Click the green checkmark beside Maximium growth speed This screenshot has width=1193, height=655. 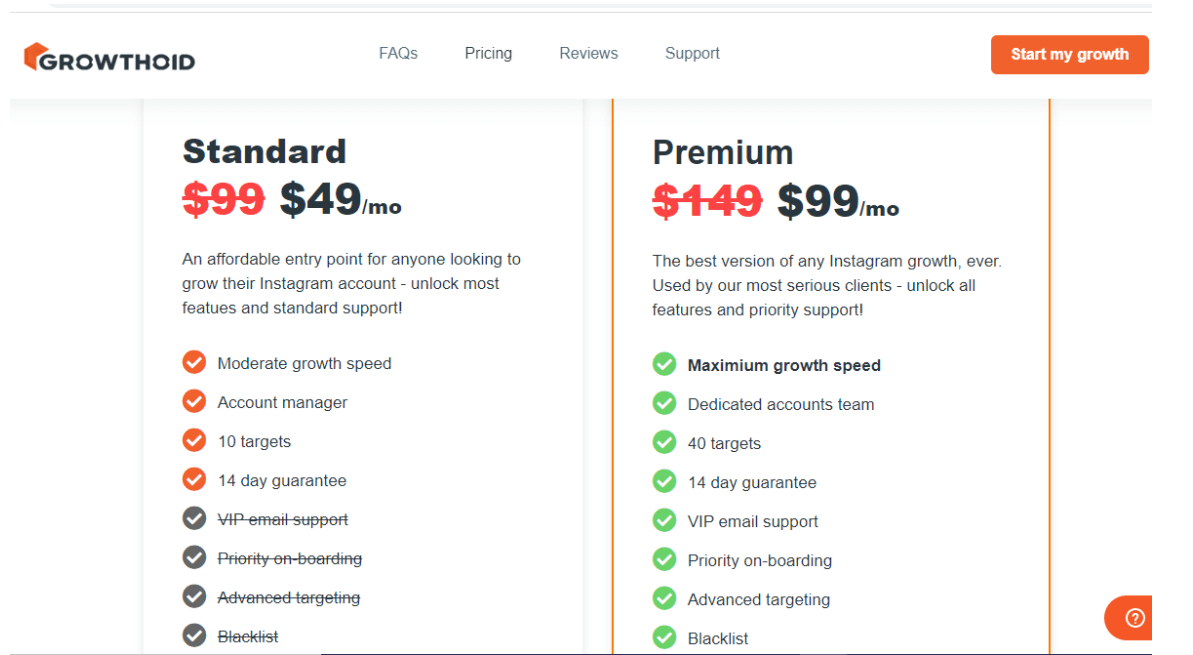(664, 364)
